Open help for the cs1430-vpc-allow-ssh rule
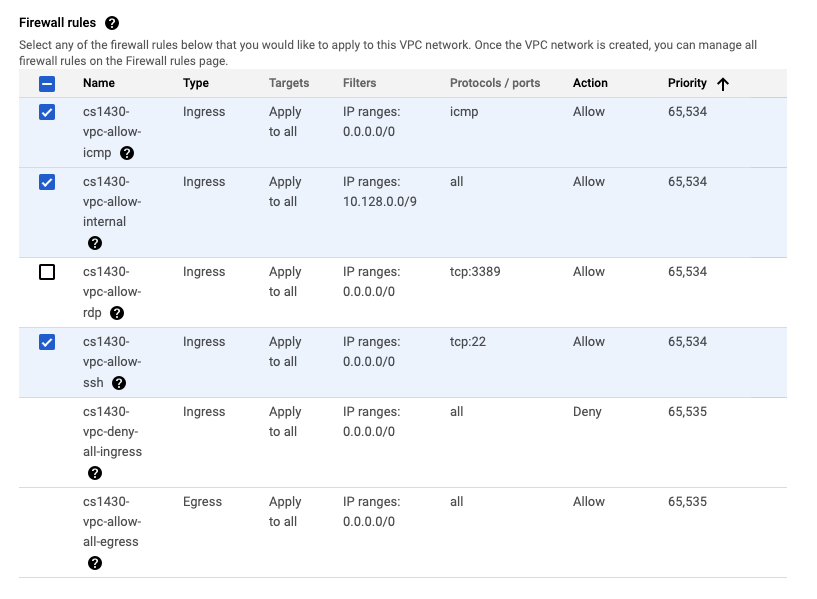 click(x=119, y=383)
